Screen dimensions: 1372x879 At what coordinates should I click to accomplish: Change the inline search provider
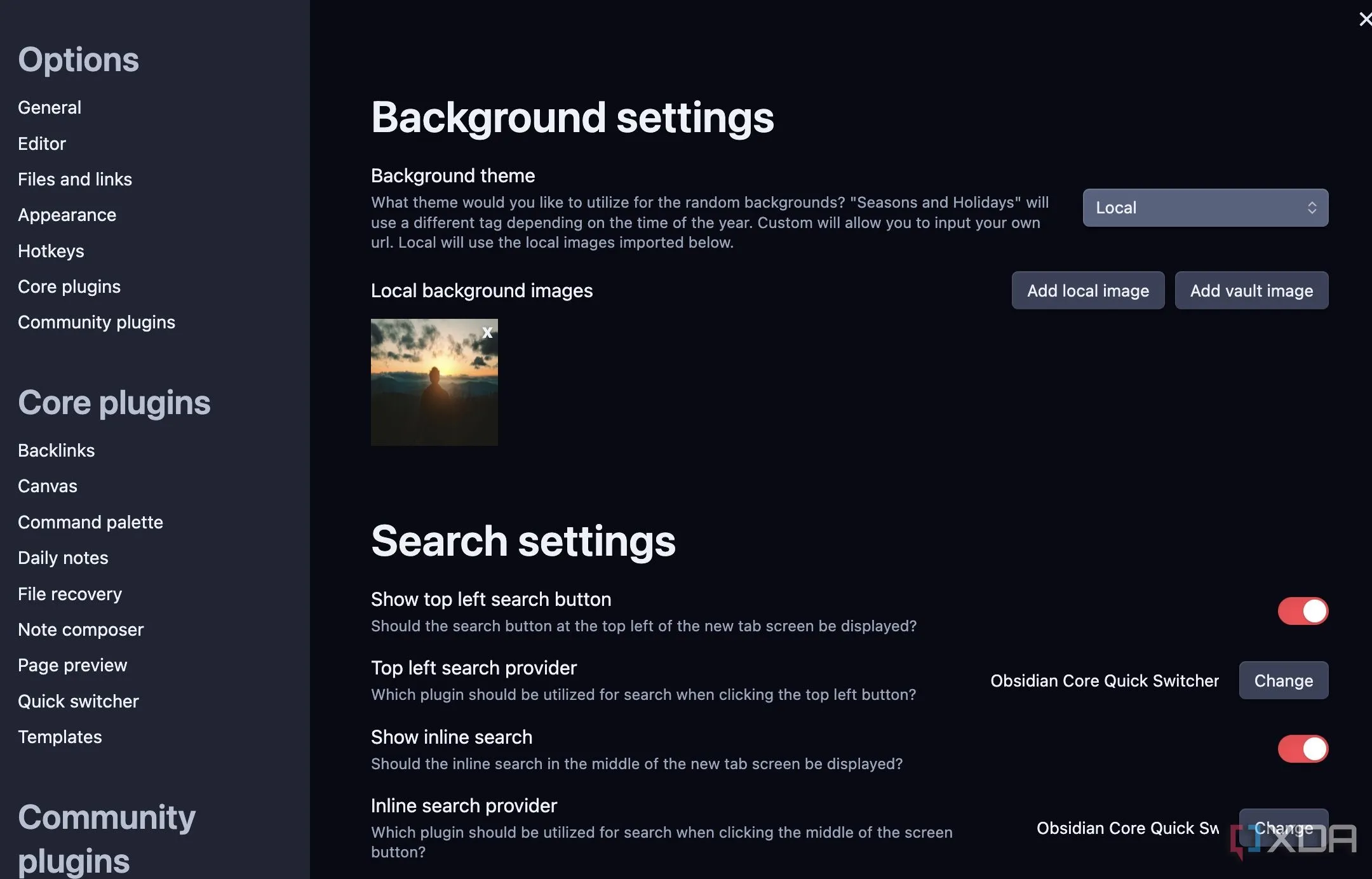coord(1283,828)
